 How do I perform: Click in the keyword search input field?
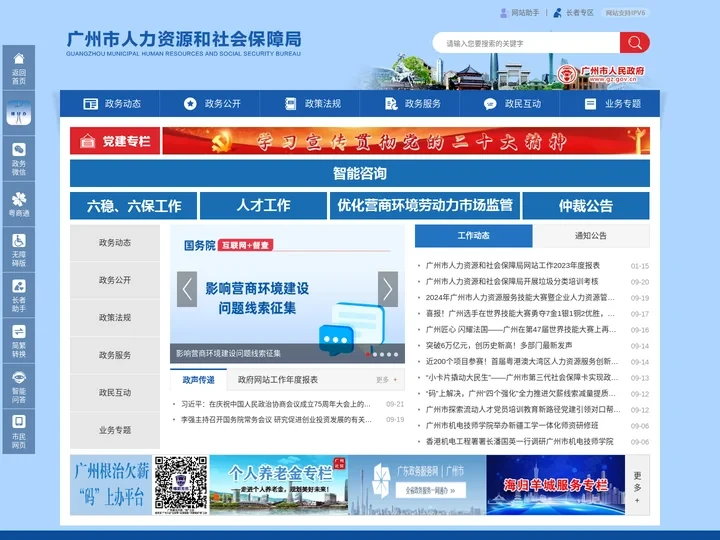tap(526, 43)
